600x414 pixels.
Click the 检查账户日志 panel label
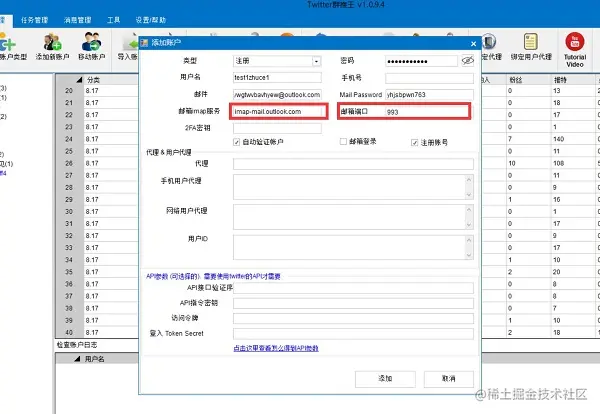coord(77,345)
